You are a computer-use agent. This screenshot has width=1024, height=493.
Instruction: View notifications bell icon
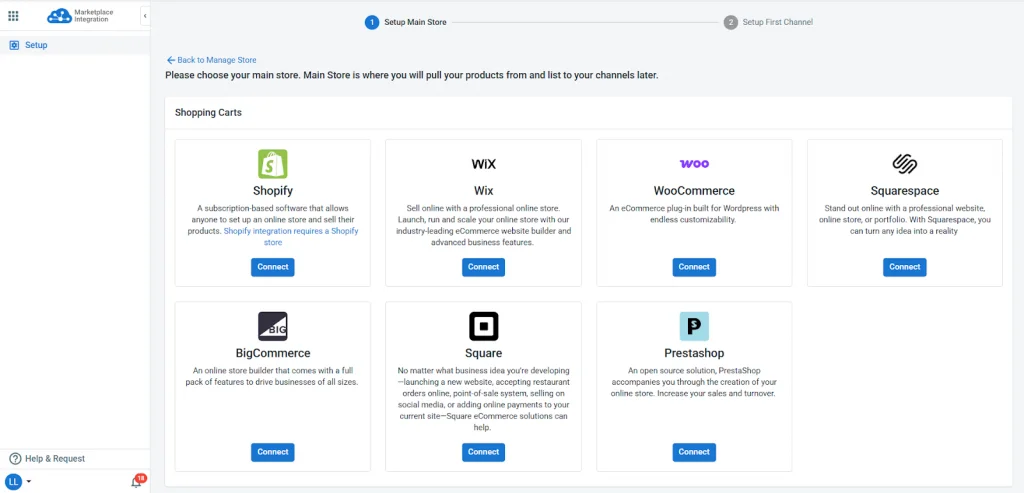pos(136,482)
